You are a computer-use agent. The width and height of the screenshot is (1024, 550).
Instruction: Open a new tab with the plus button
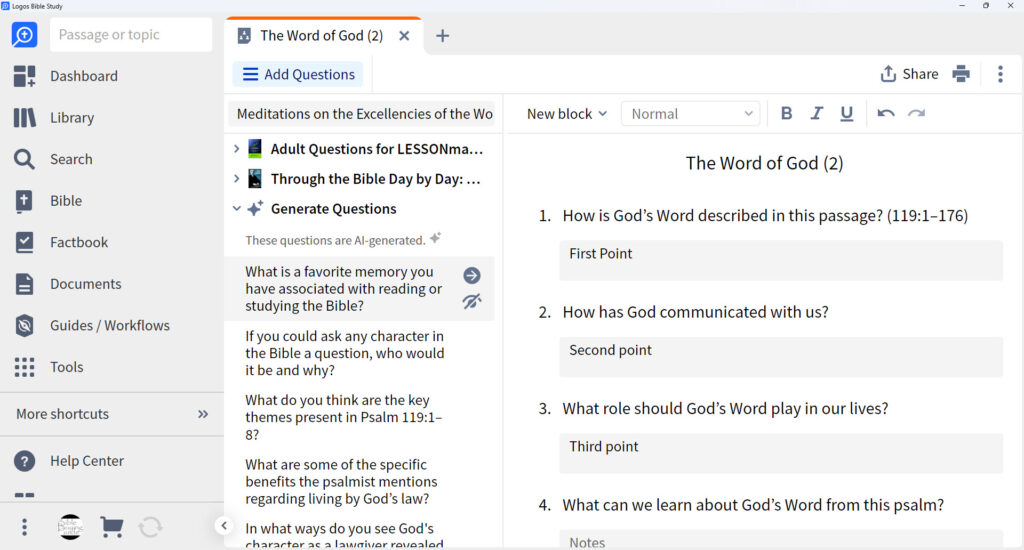[442, 36]
